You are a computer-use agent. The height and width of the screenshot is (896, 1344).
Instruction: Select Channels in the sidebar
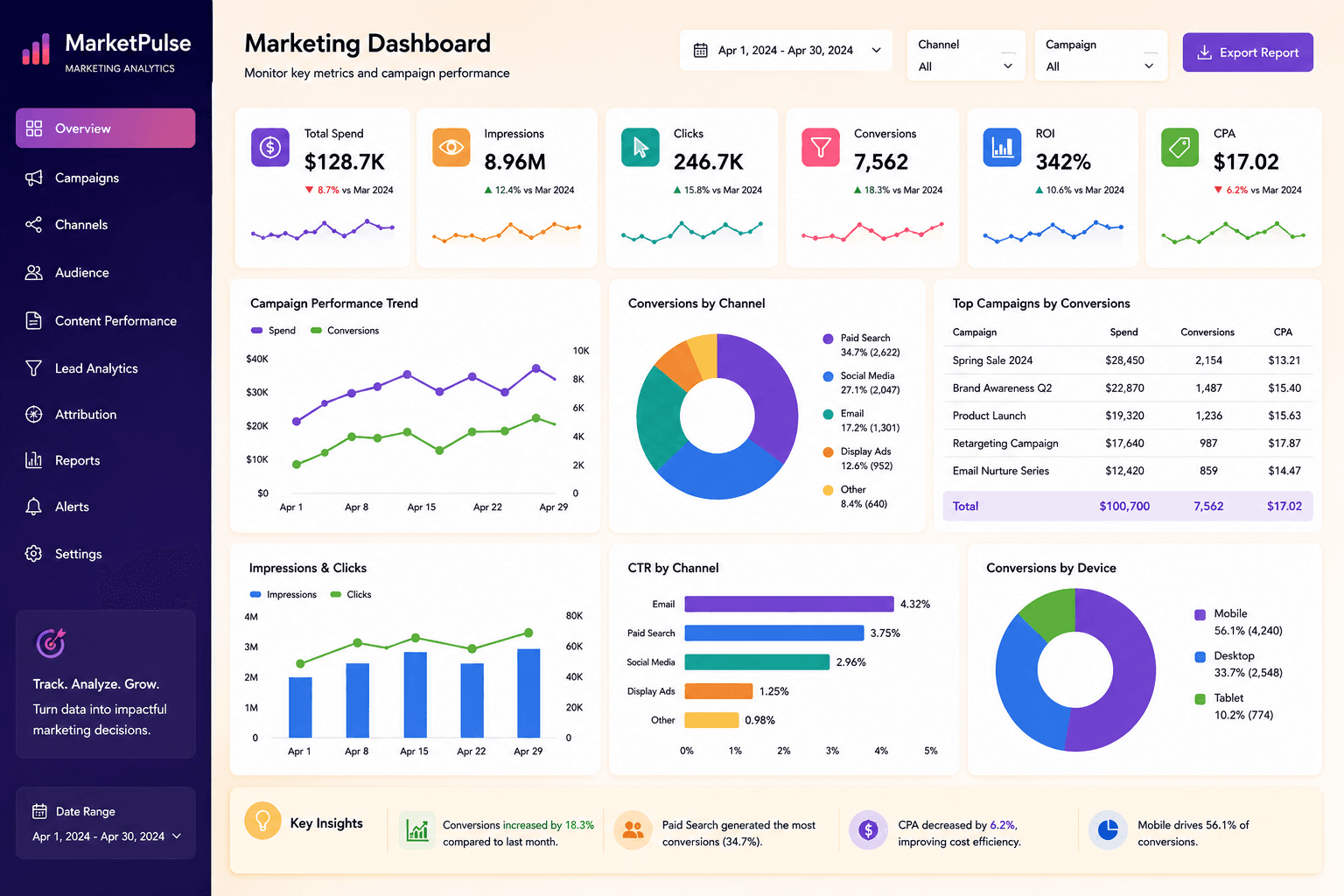(x=106, y=225)
